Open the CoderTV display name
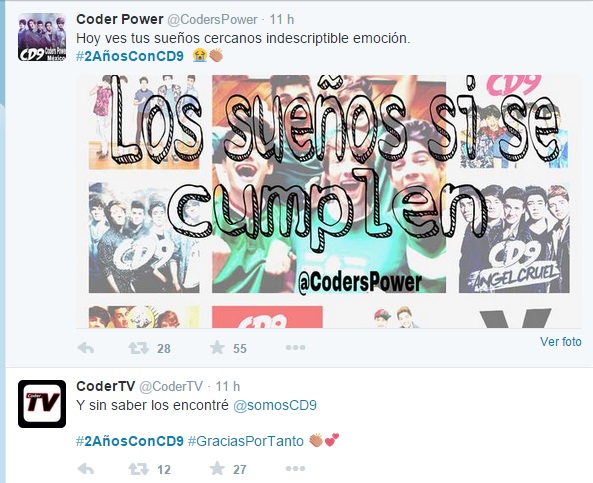This screenshot has width=593, height=483. [x=106, y=386]
